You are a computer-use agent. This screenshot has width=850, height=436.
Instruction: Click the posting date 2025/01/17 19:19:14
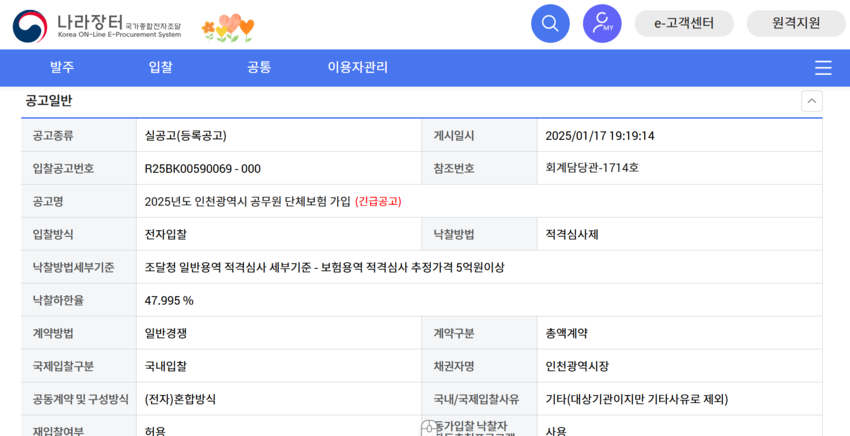[599, 135]
